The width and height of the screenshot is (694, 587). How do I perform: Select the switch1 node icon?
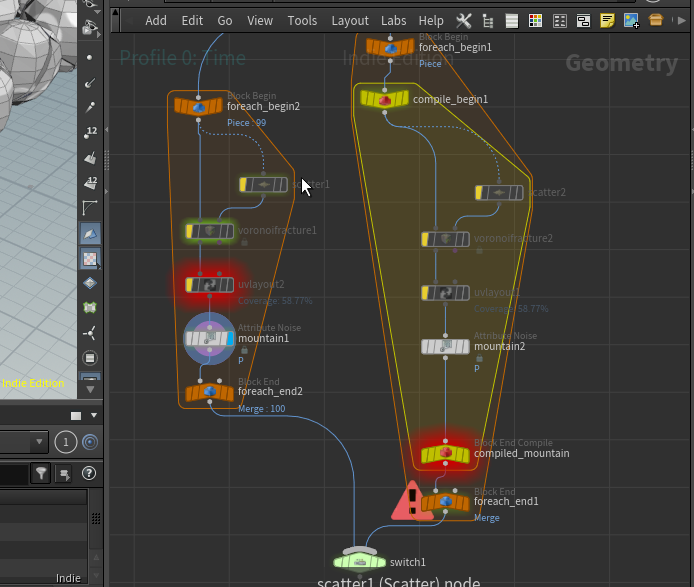pos(359,561)
